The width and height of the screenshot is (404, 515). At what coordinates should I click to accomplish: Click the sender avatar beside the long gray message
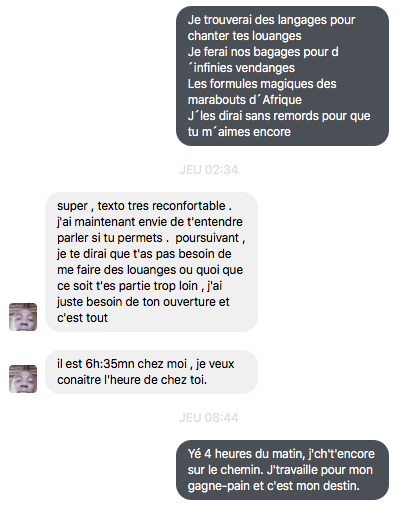click(x=23, y=317)
